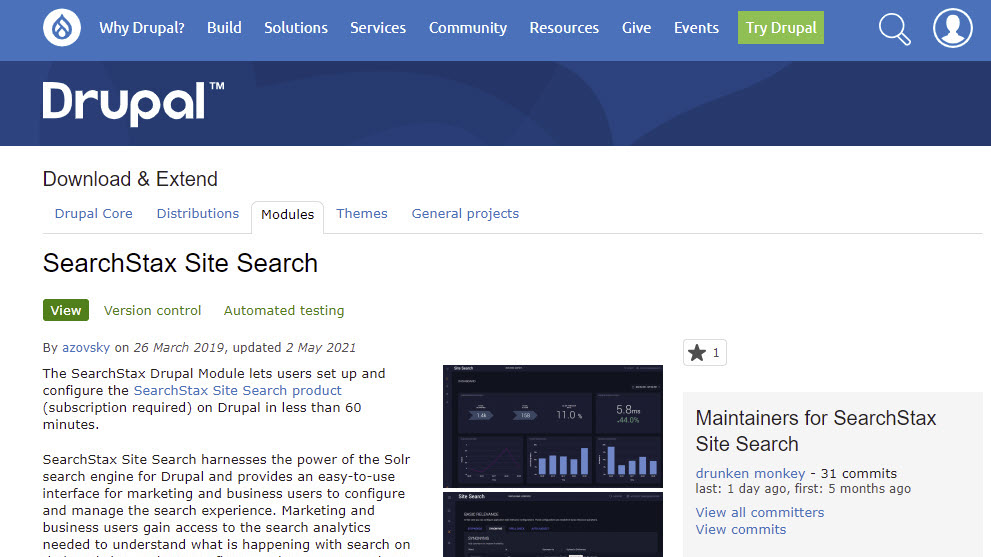The width and height of the screenshot is (991, 557).
Task: Switch to the Themes tab
Action: coord(362,214)
